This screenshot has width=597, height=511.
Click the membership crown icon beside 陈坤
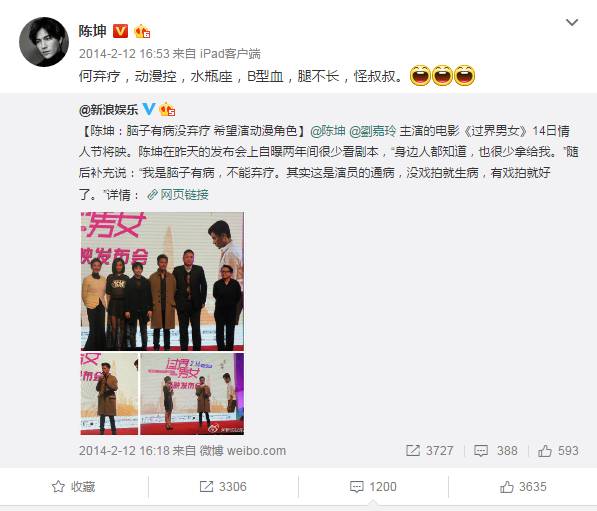142,31
